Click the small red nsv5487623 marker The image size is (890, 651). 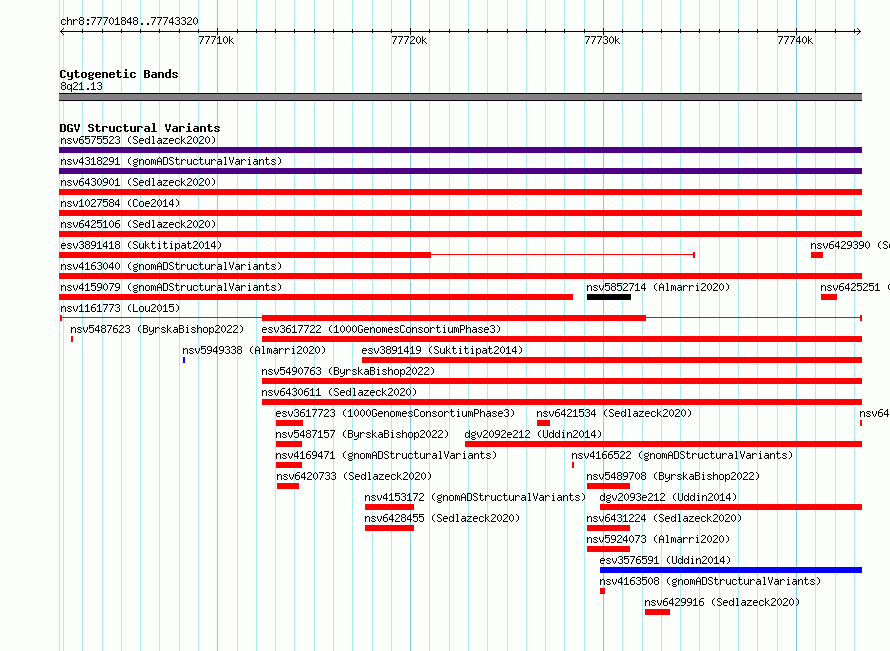click(72, 339)
